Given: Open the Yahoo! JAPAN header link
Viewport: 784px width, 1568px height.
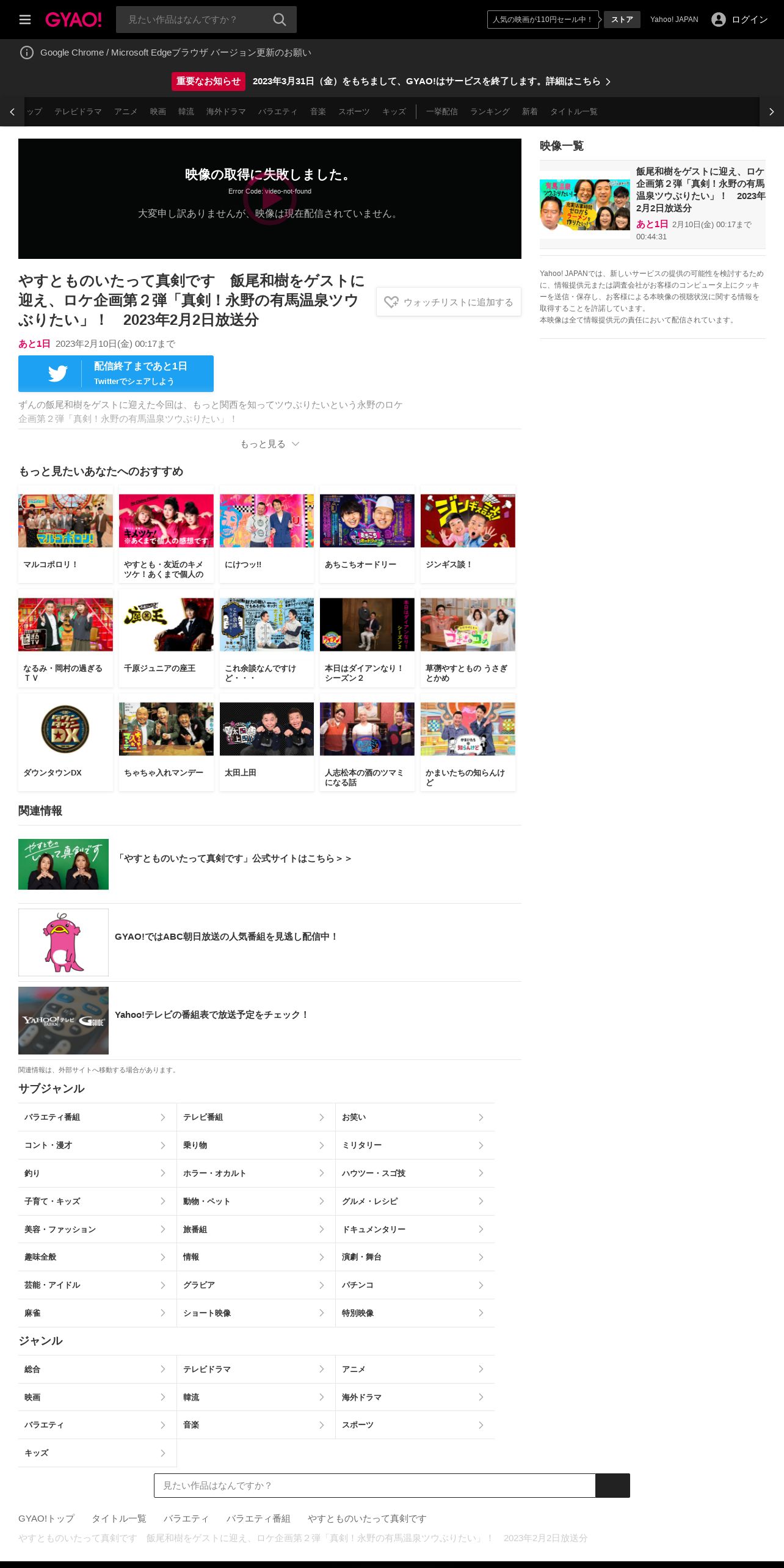Looking at the screenshot, I should click(x=674, y=20).
